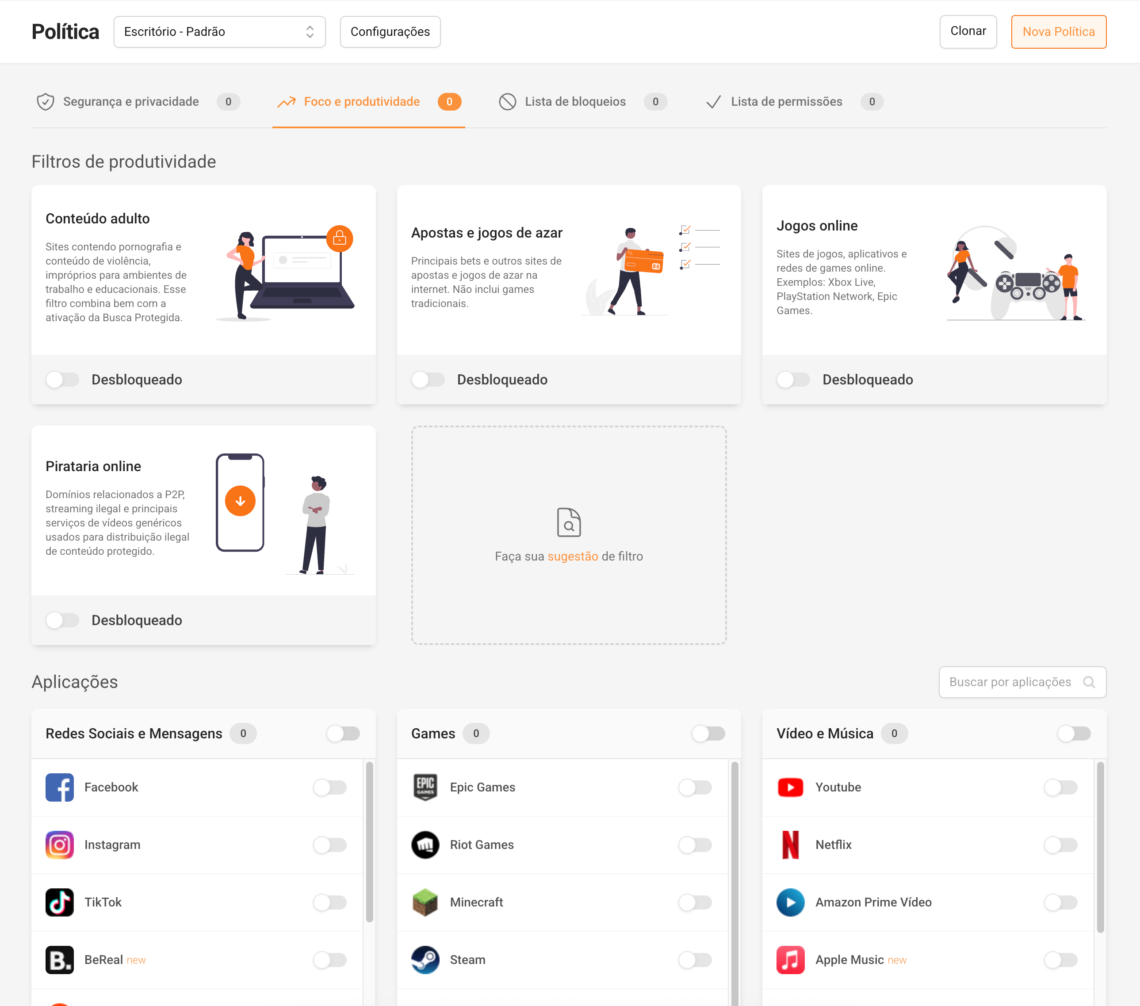Viewport: 1140px width, 1006px height.
Task: Click the Nova Política button
Action: point(1058,31)
